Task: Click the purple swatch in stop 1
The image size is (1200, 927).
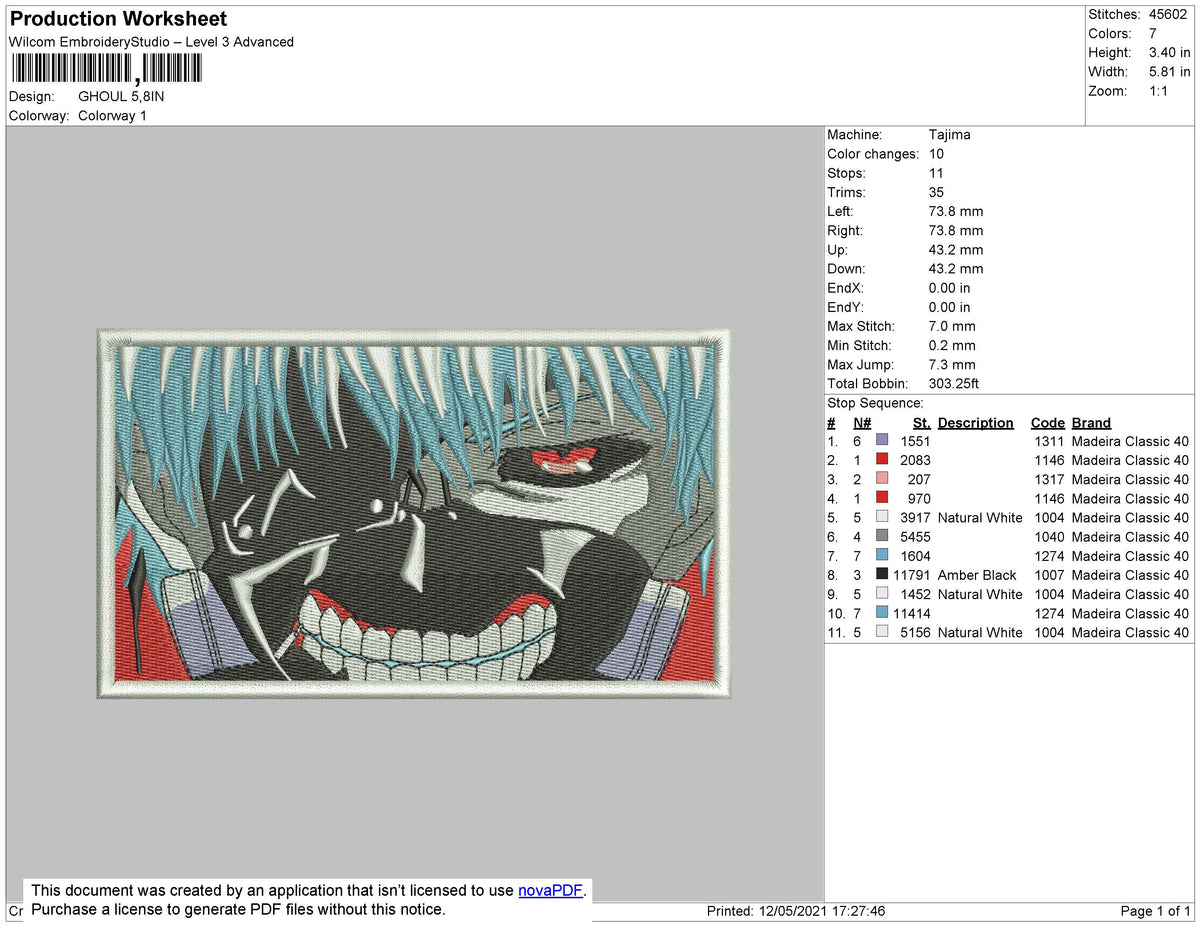Action: (x=882, y=441)
